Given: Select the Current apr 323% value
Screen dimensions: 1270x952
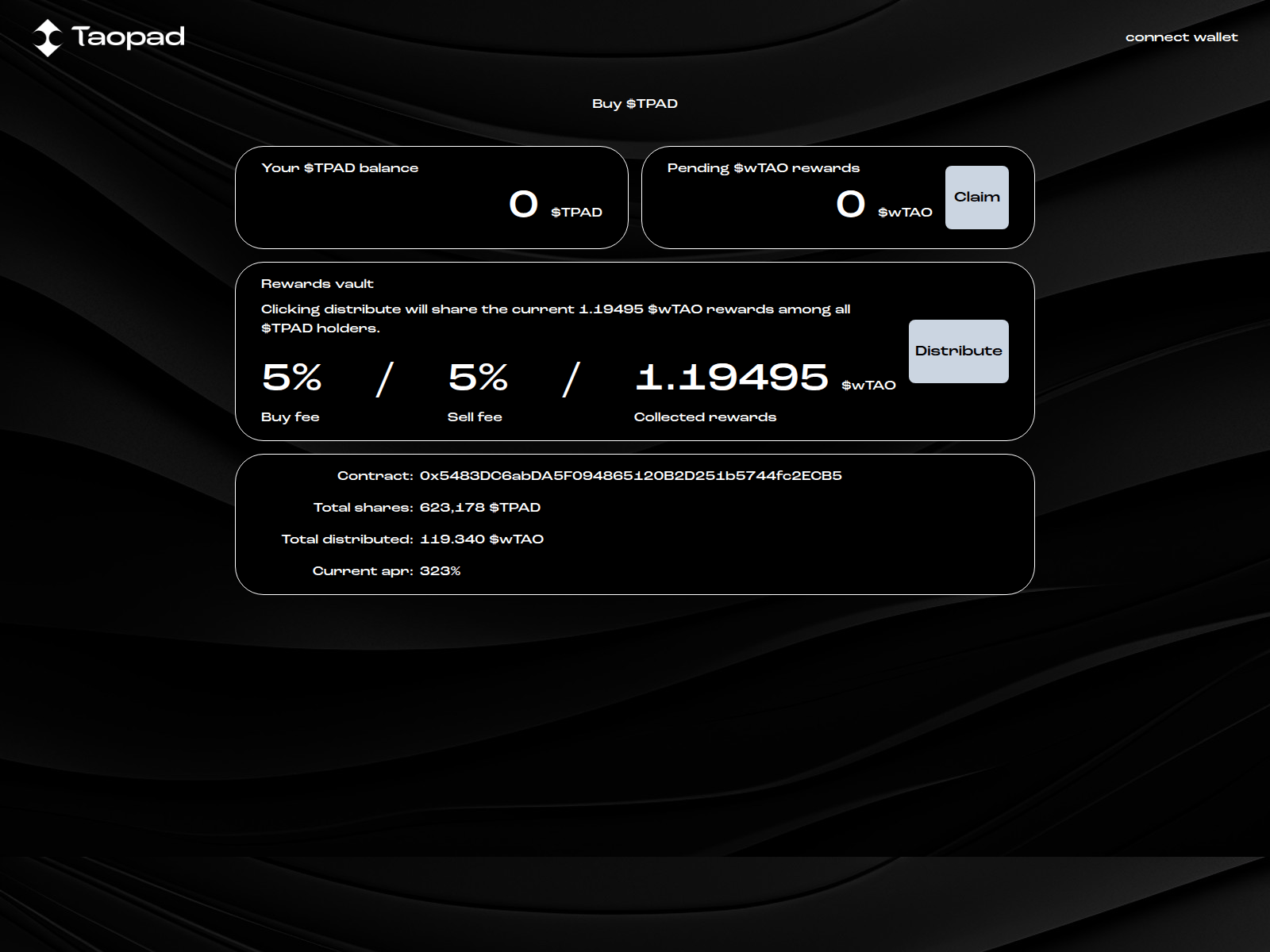Looking at the screenshot, I should [x=441, y=570].
